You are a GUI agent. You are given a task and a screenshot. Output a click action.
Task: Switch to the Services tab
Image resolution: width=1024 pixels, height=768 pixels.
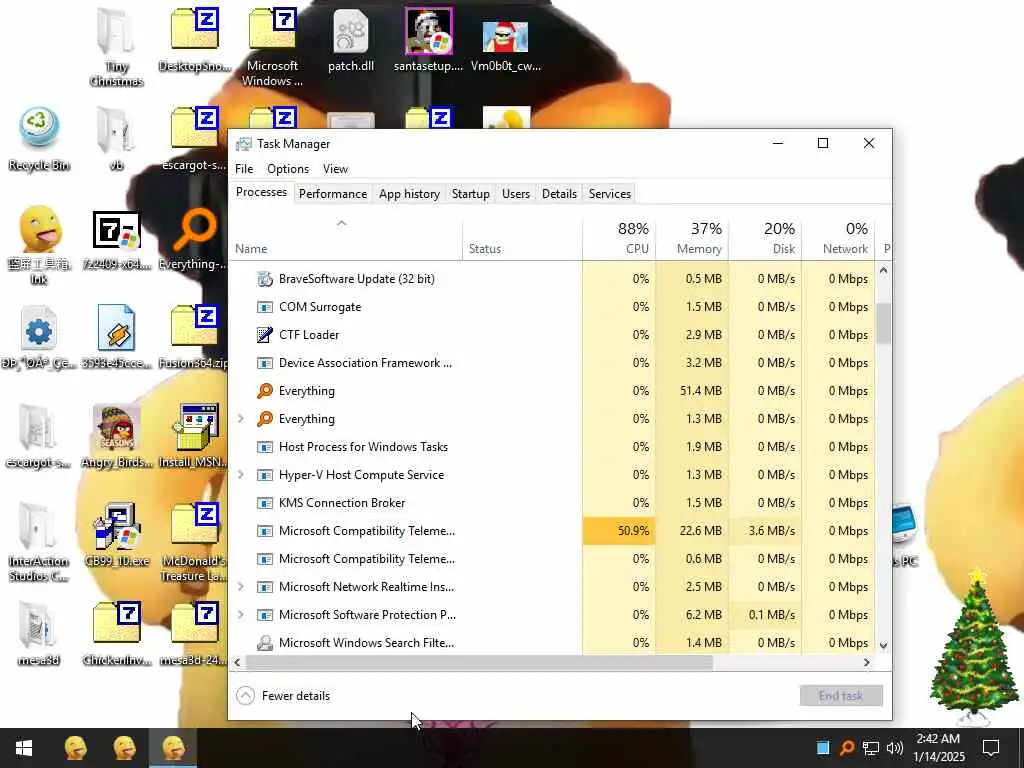click(x=609, y=194)
